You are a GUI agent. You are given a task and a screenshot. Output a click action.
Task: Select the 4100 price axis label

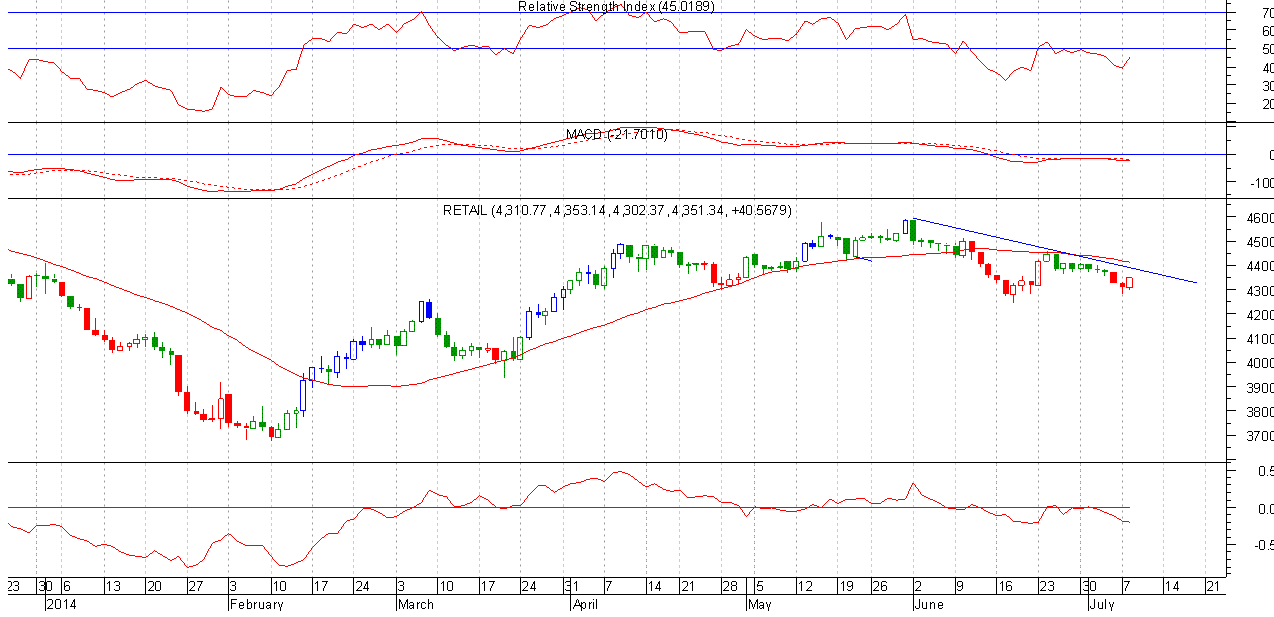(1259, 339)
